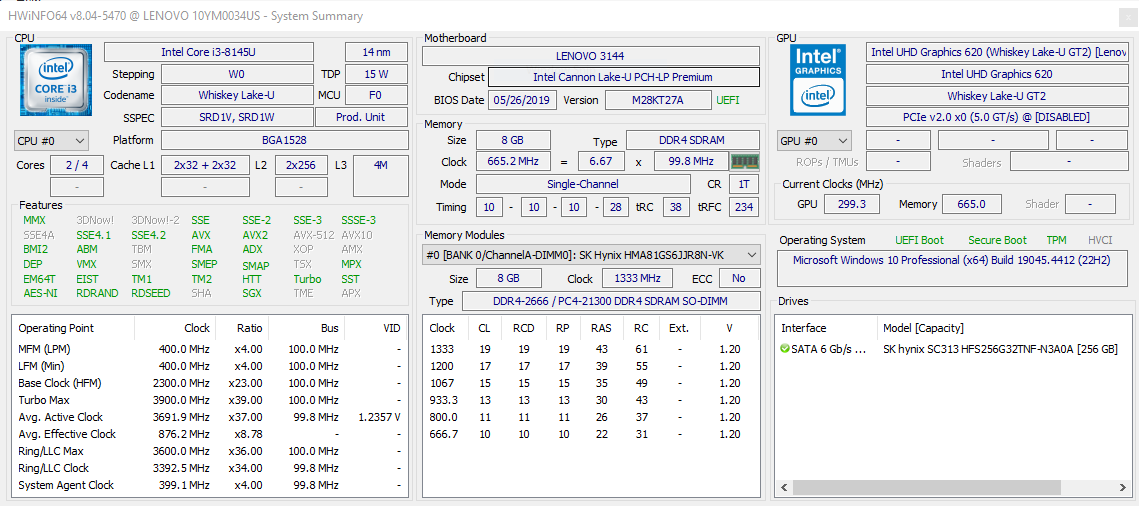Image resolution: width=1139 pixels, height=506 pixels.
Task: Click the right arrow of Drives scrollbar
Action: click(1125, 487)
